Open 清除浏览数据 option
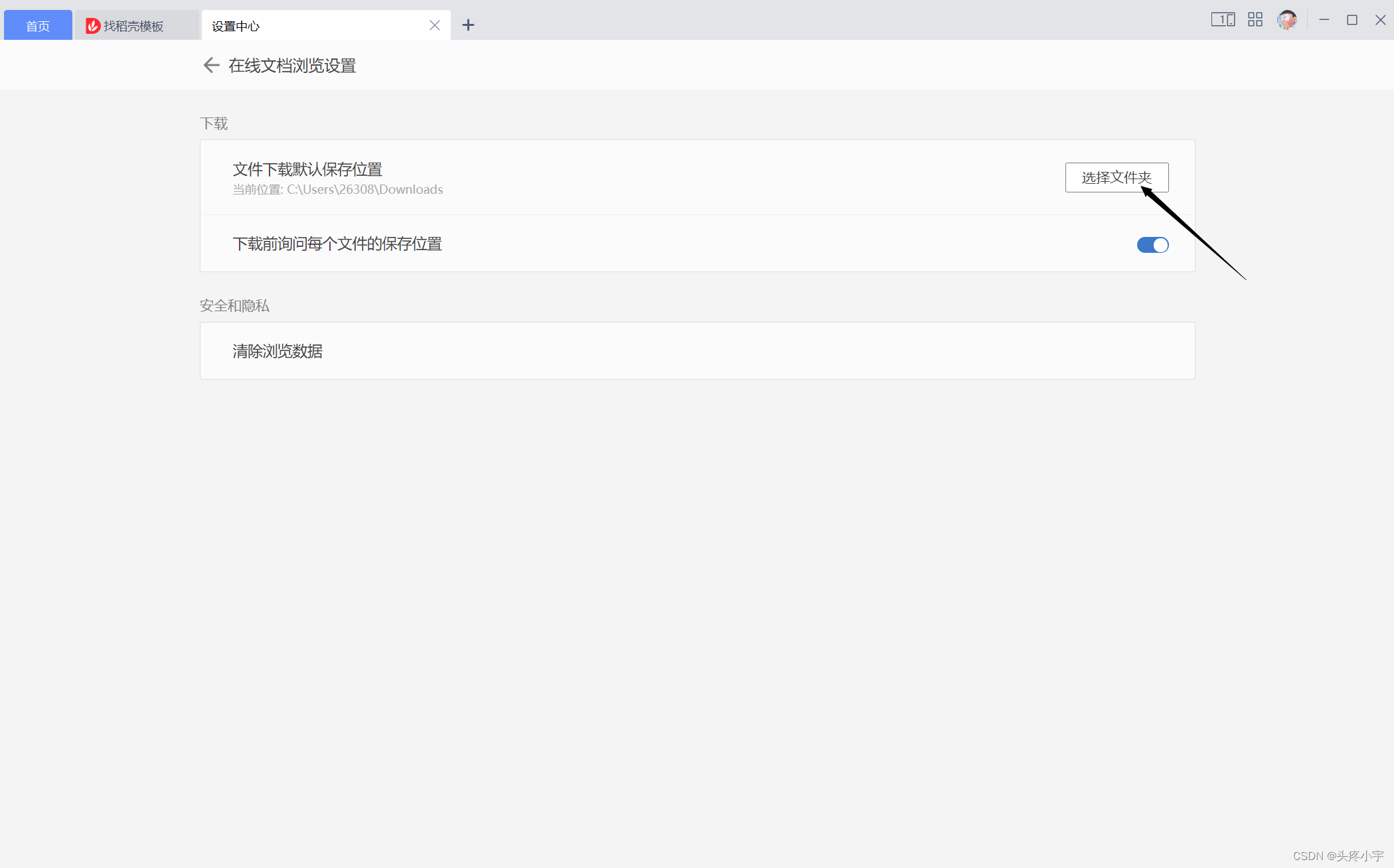 coord(277,351)
